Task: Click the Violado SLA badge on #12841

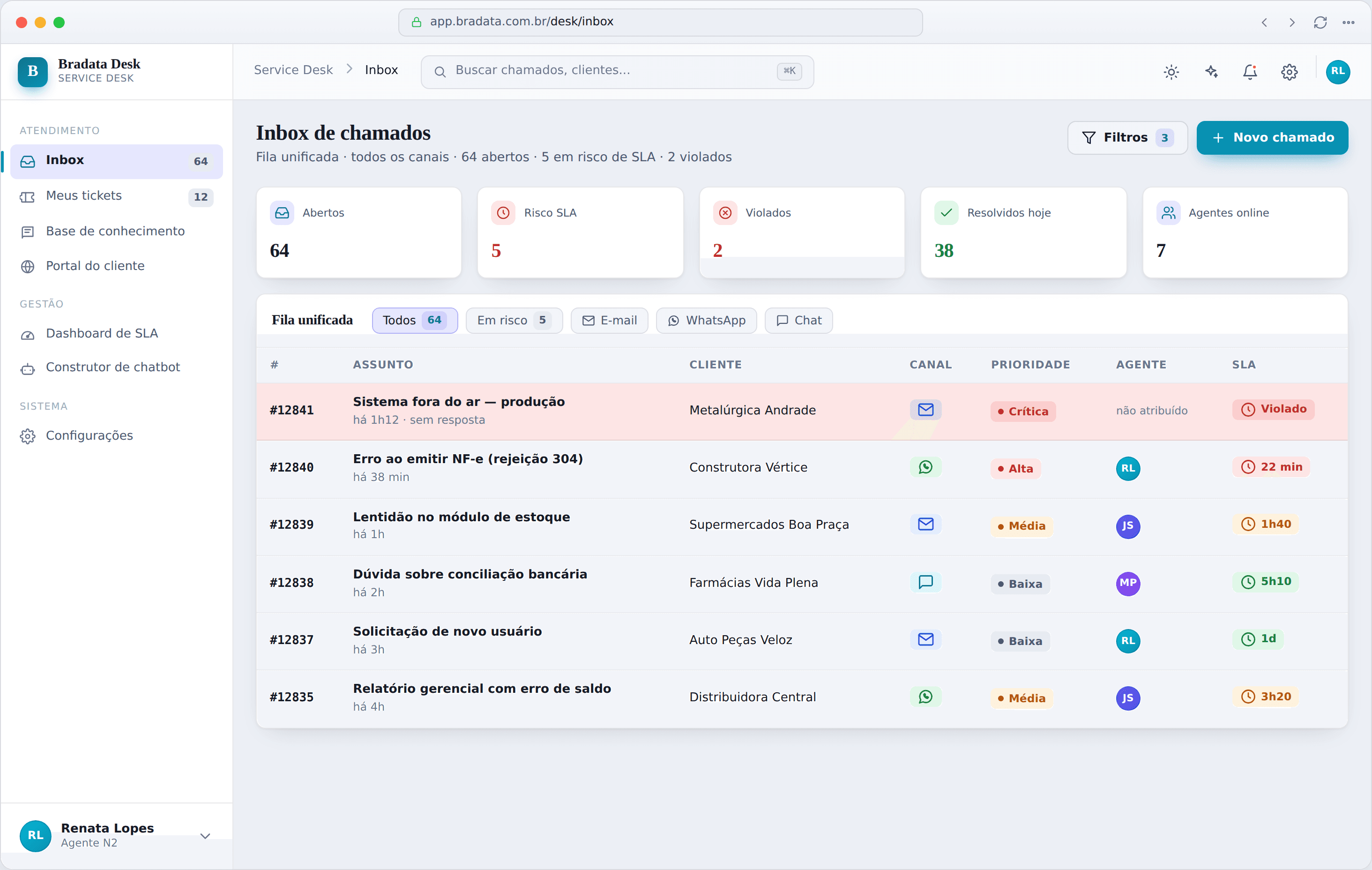Action: coord(1273,409)
